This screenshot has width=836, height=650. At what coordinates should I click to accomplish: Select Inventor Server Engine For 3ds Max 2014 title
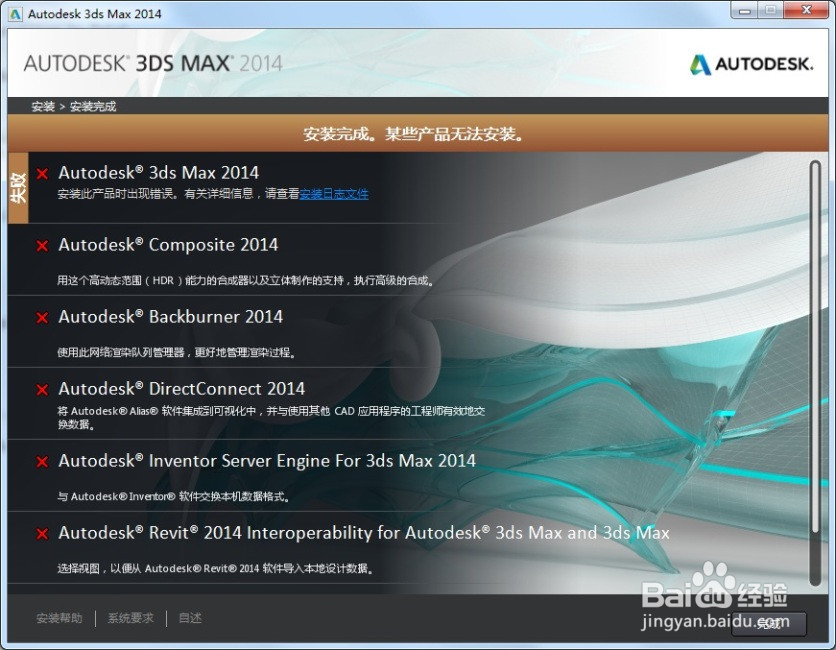[x=267, y=461]
